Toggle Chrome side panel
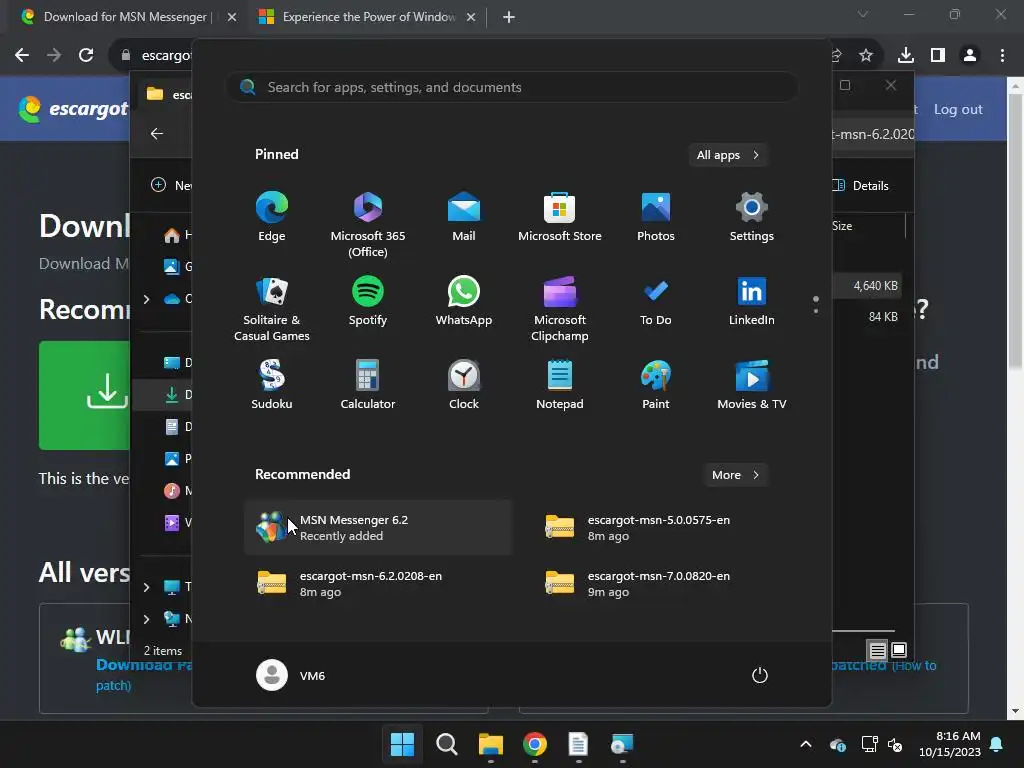The width and height of the screenshot is (1024, 768). (938, 55)
